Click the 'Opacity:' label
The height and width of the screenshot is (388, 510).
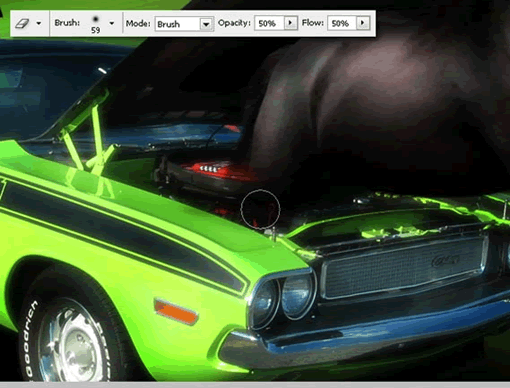coord(234,23)
